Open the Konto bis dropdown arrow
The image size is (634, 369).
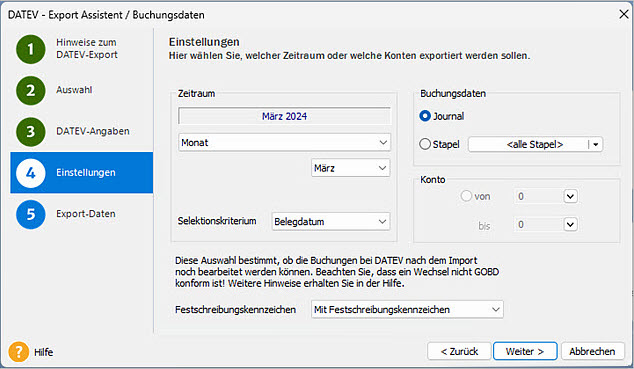570,224
